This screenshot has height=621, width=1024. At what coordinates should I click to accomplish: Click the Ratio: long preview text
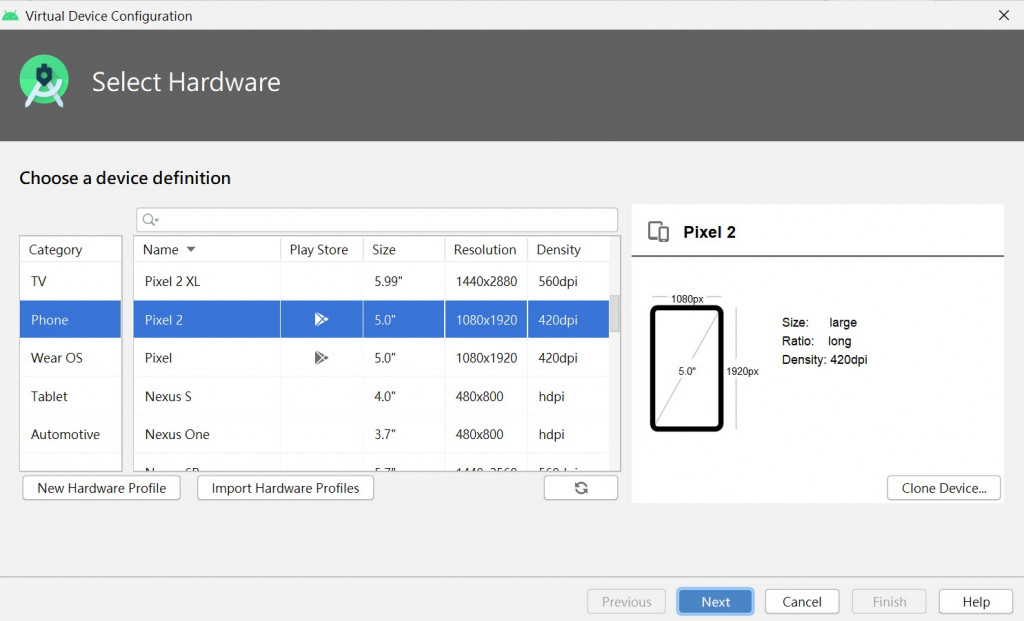tap(816, 341)
